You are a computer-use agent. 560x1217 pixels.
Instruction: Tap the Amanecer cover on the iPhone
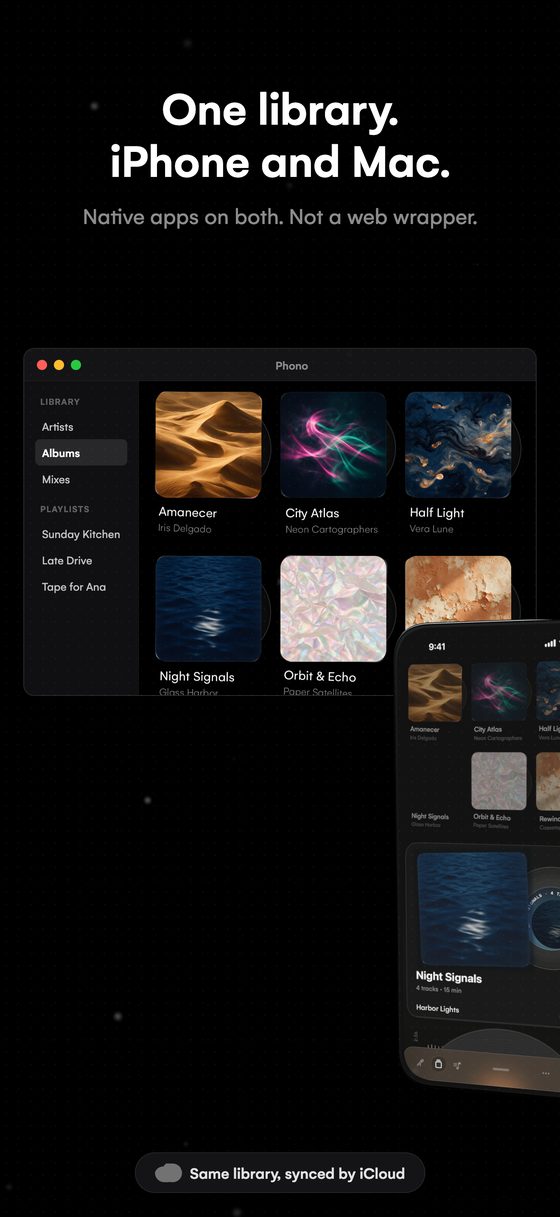click(435, 692)
